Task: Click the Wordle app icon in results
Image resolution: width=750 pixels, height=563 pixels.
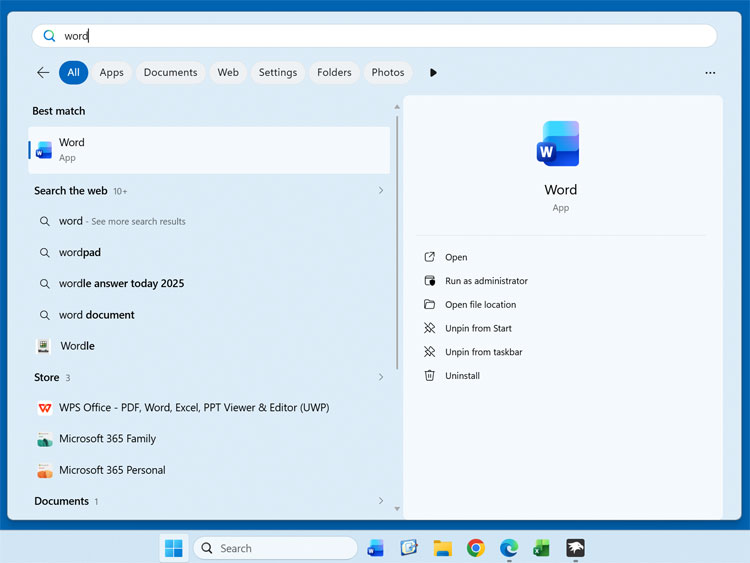Action: pyautogui.click(x=44, y=345)
